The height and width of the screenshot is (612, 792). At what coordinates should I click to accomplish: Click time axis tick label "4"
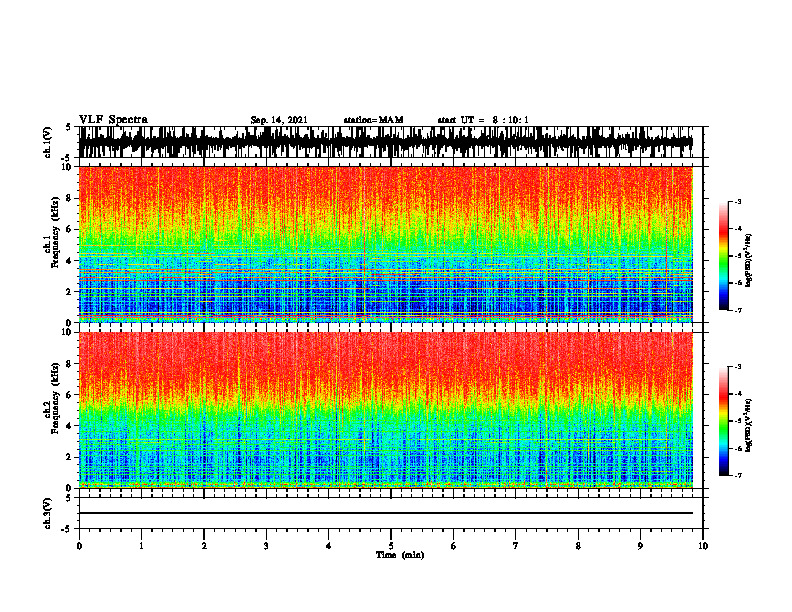pos(329,546)
